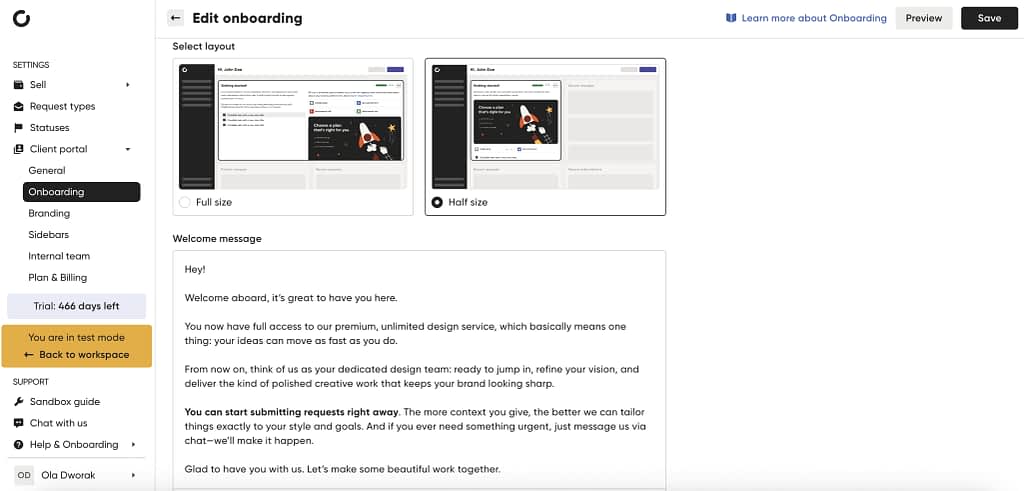Open the Sidebars settings page
The width and height of the screenshot is (1024, 491).
click(48, 234)
